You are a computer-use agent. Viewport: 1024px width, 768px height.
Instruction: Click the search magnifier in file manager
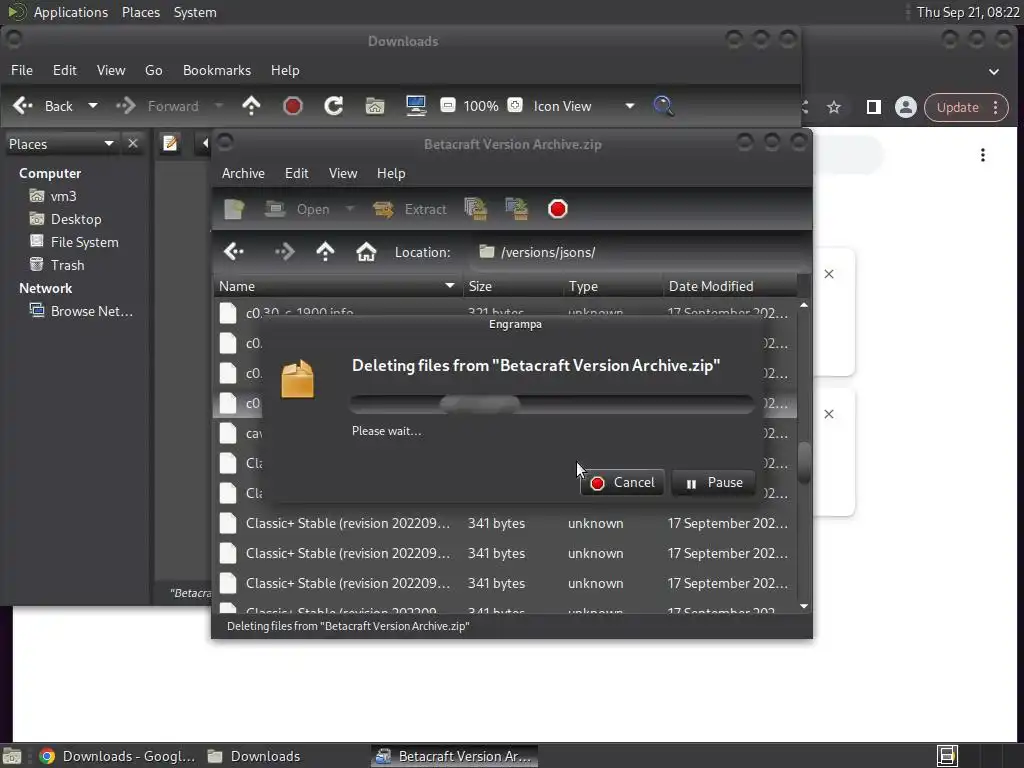pyautogui.click(x=664, y=106)
